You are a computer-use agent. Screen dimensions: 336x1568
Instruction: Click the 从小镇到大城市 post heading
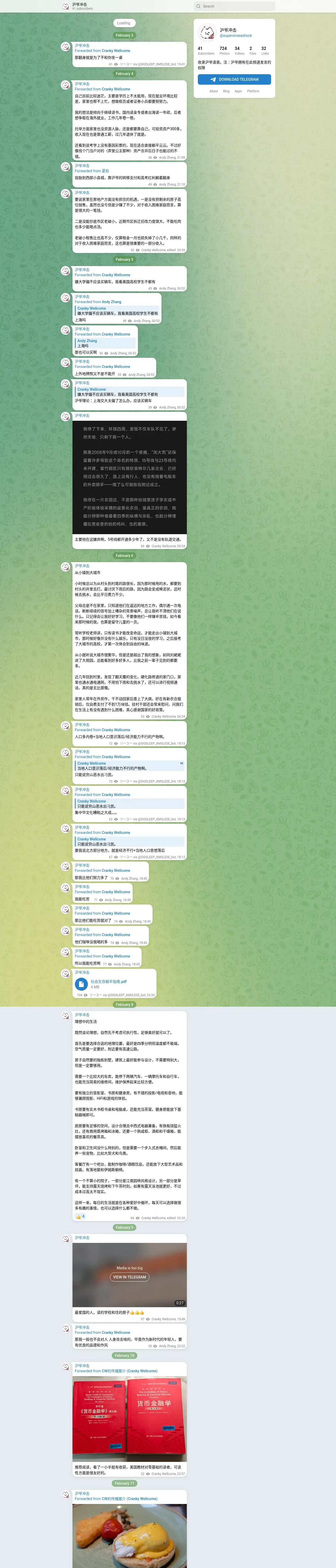[x=88, y=573]
